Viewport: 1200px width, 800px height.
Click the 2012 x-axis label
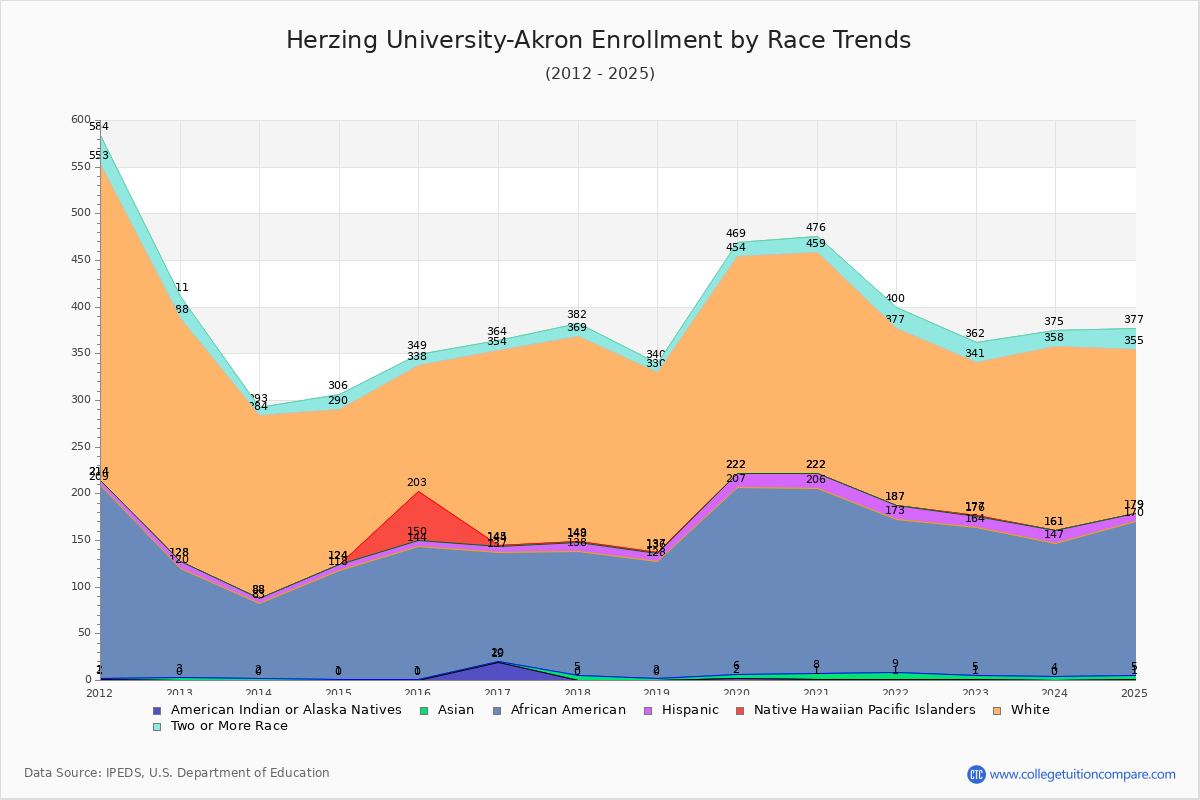99,693
